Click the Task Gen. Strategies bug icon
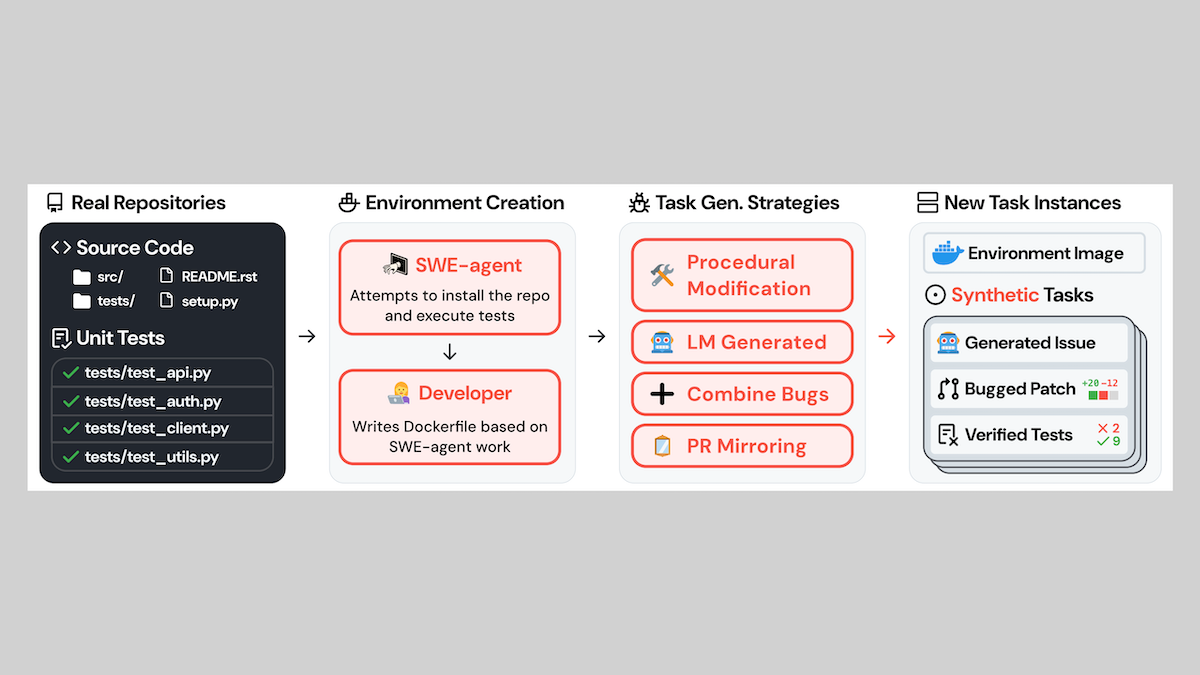Viewport: 1200px width, 675px height. tap(639, 203)
